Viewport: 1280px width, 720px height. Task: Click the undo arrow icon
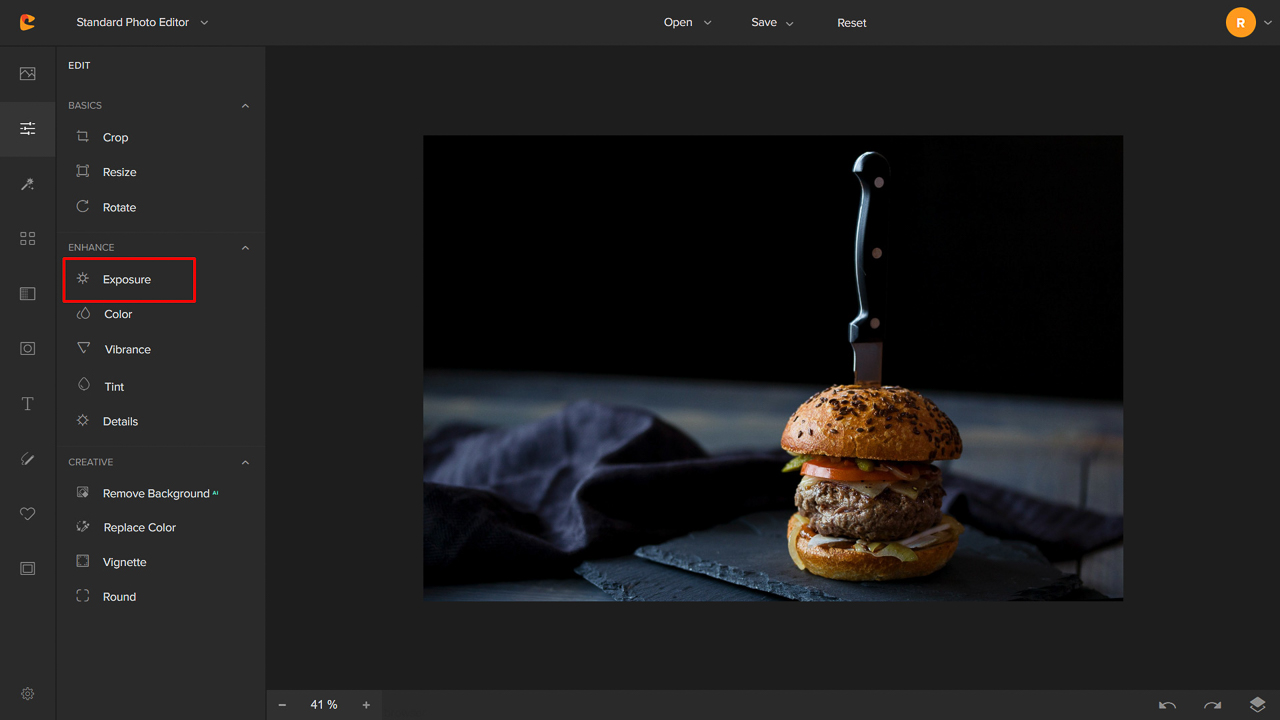tap(1167, 705)
